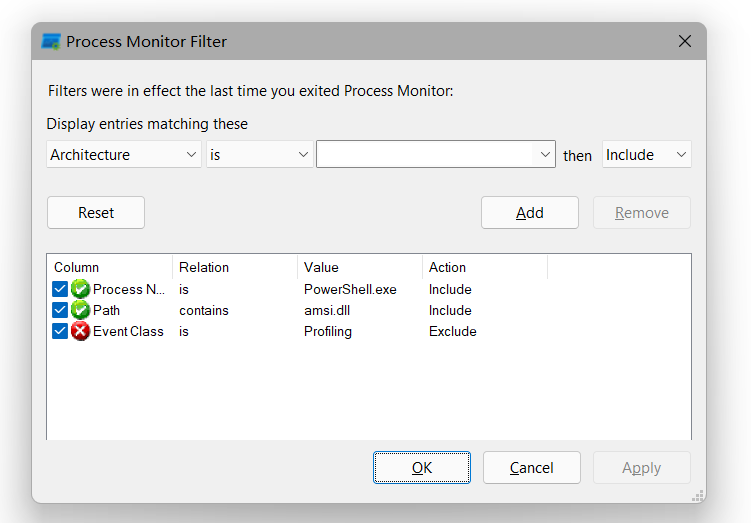Uncheck the Path filter checkbox

pos(60,310)
